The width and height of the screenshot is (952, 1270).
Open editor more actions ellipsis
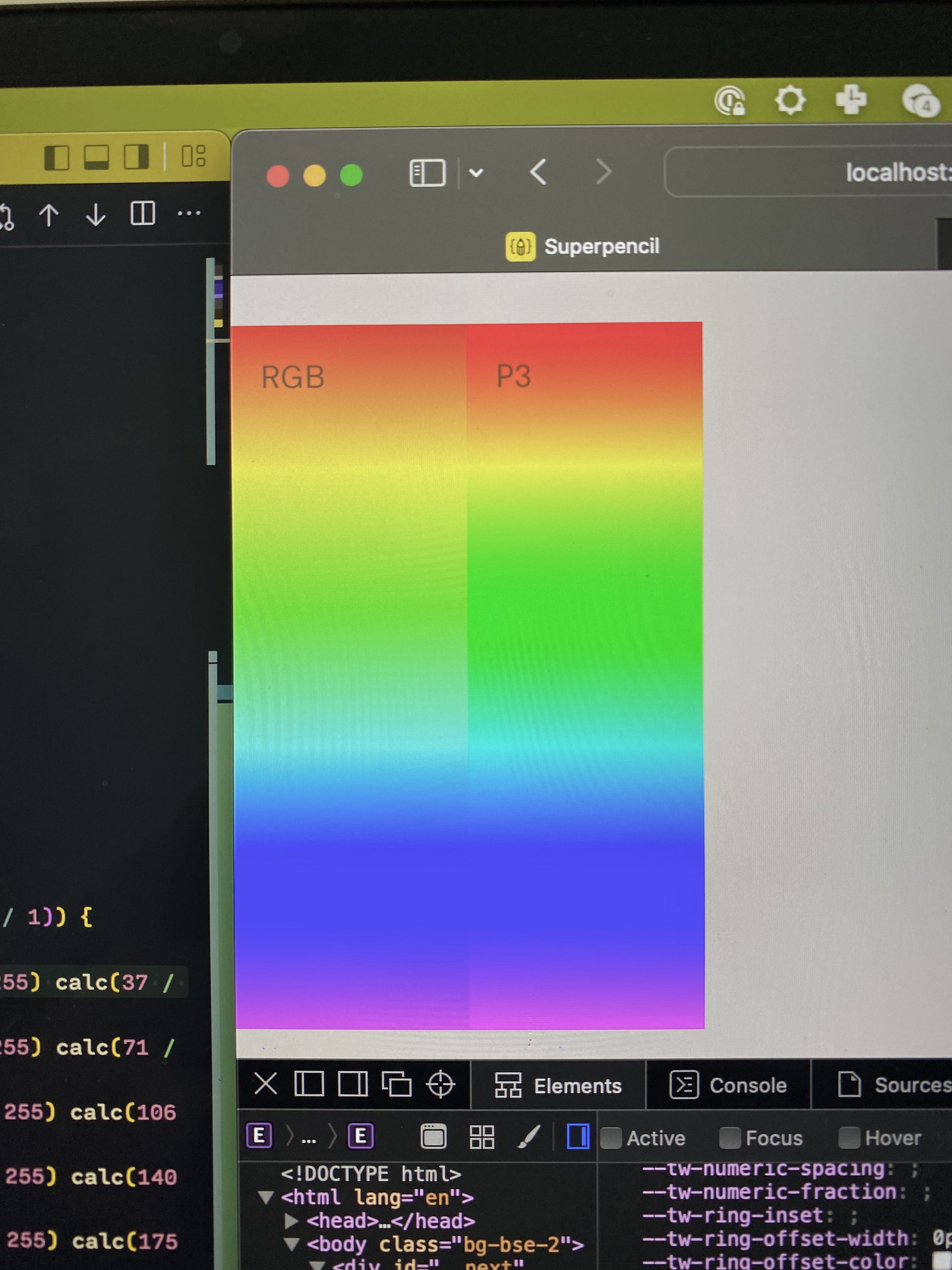tap(189, 214)
